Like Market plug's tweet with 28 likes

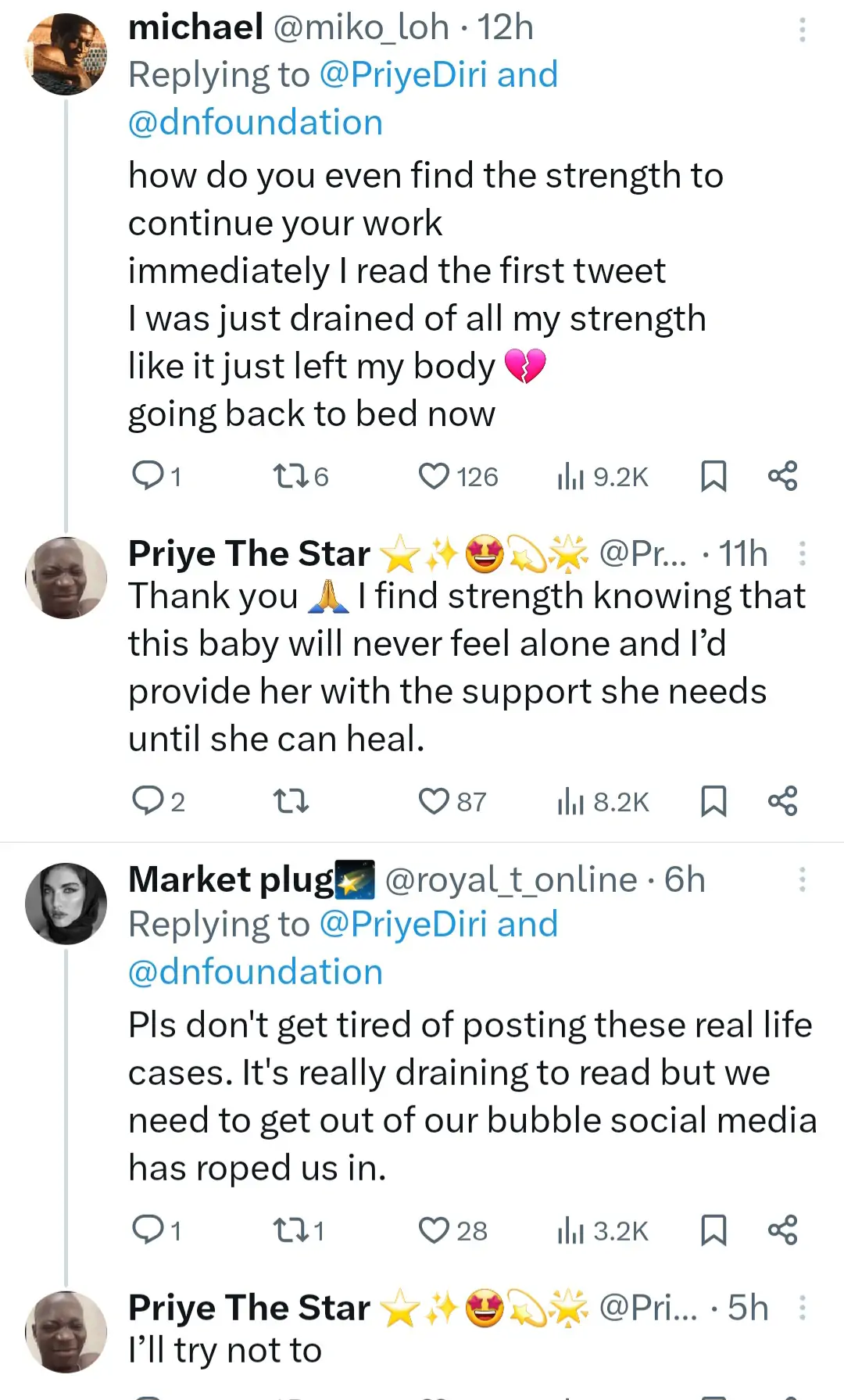[x=434, y=1230]
